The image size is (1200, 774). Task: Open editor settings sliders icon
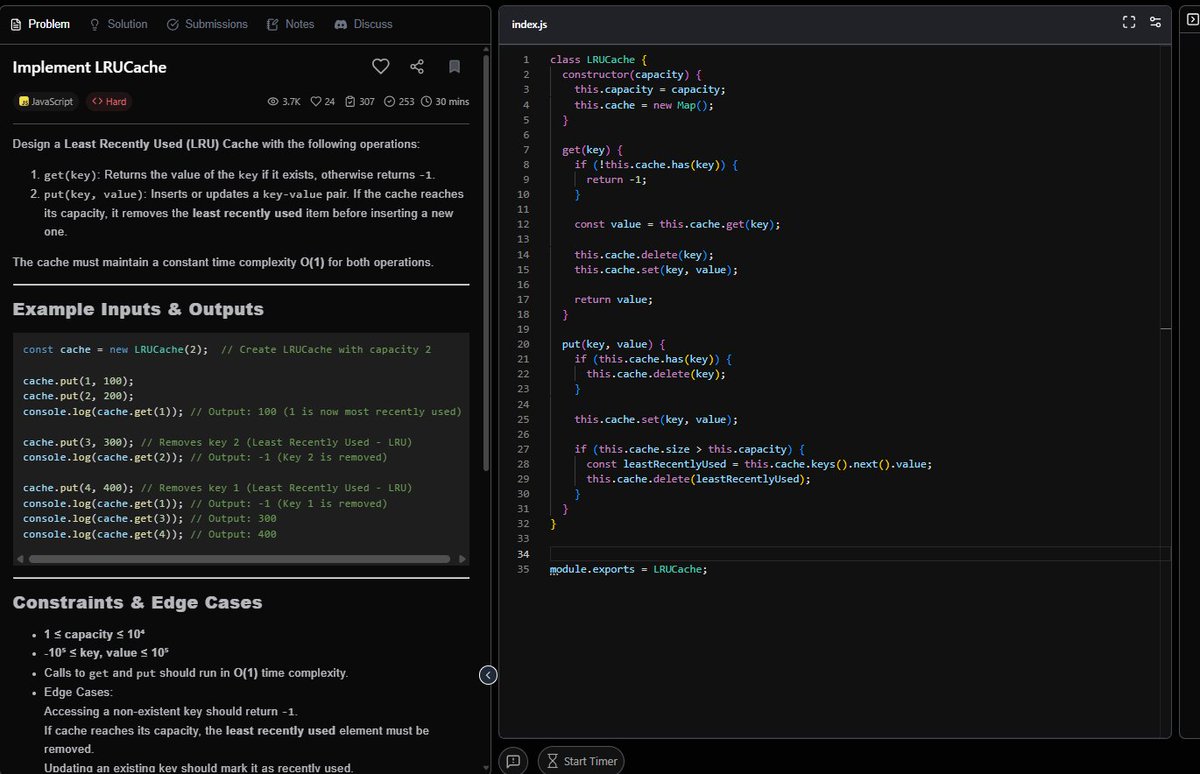(x=1156, y=23)
